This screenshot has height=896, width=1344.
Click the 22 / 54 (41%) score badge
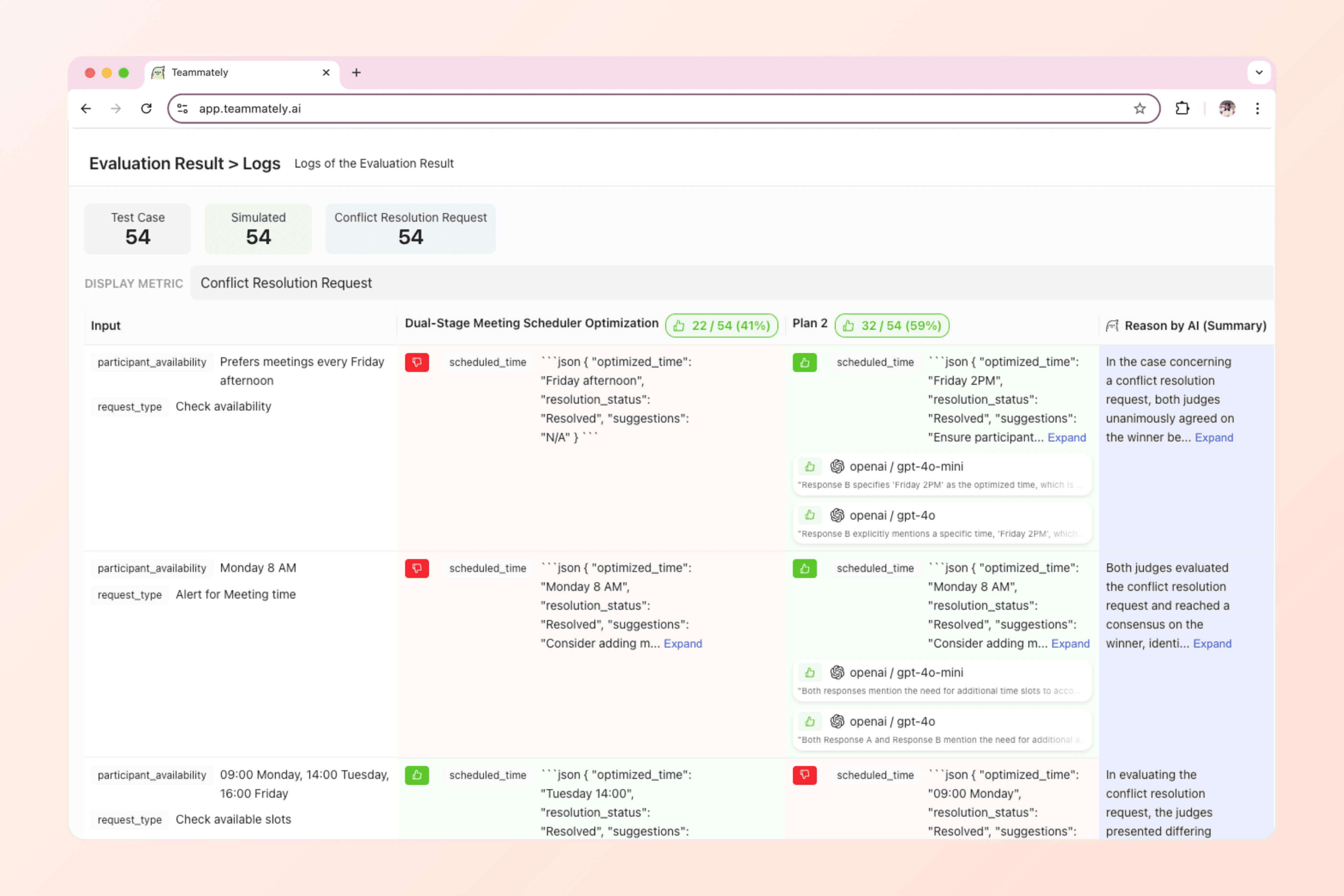[x=721, y=326]
